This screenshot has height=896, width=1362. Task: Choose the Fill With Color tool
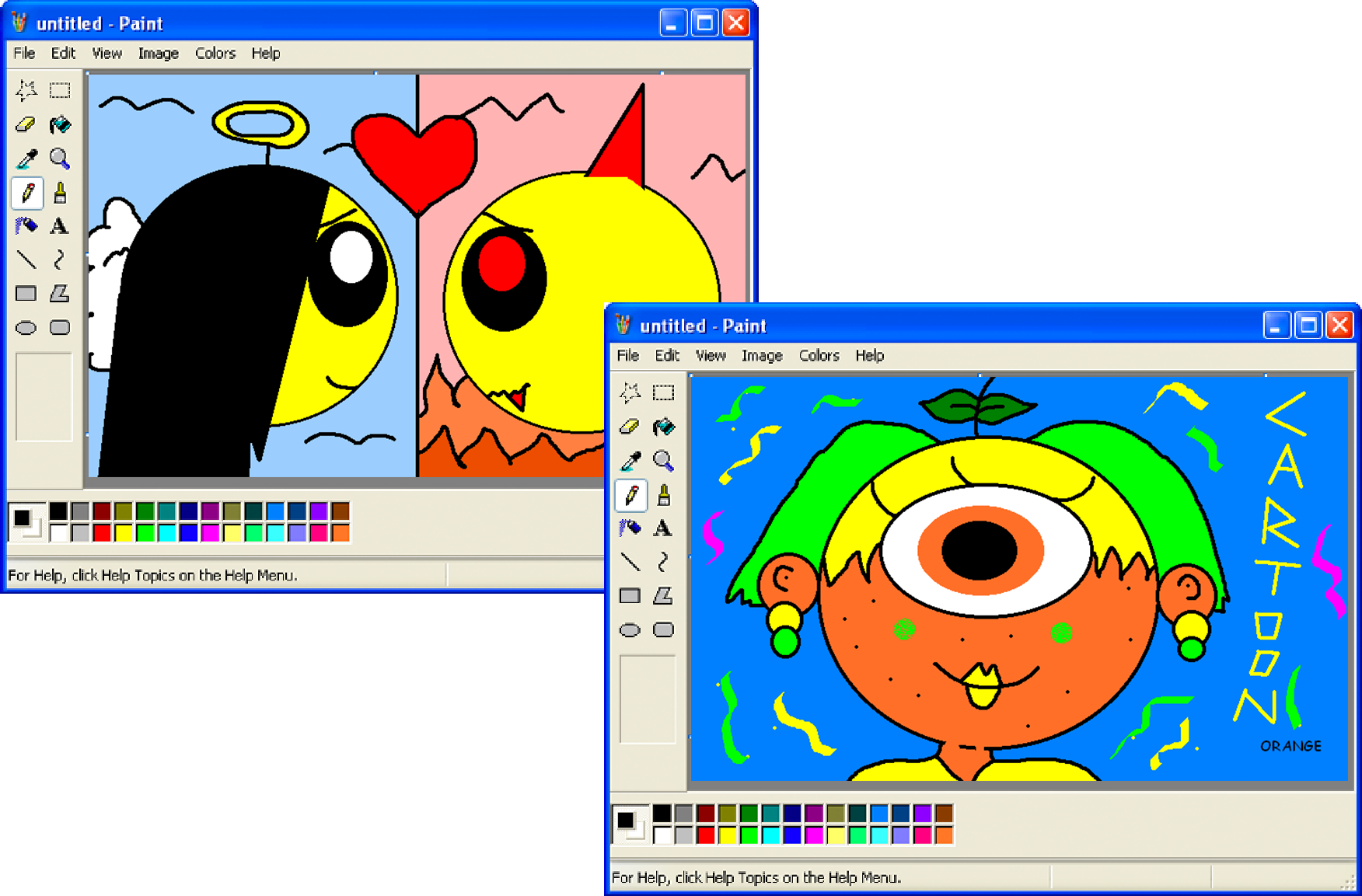[664, 427]
